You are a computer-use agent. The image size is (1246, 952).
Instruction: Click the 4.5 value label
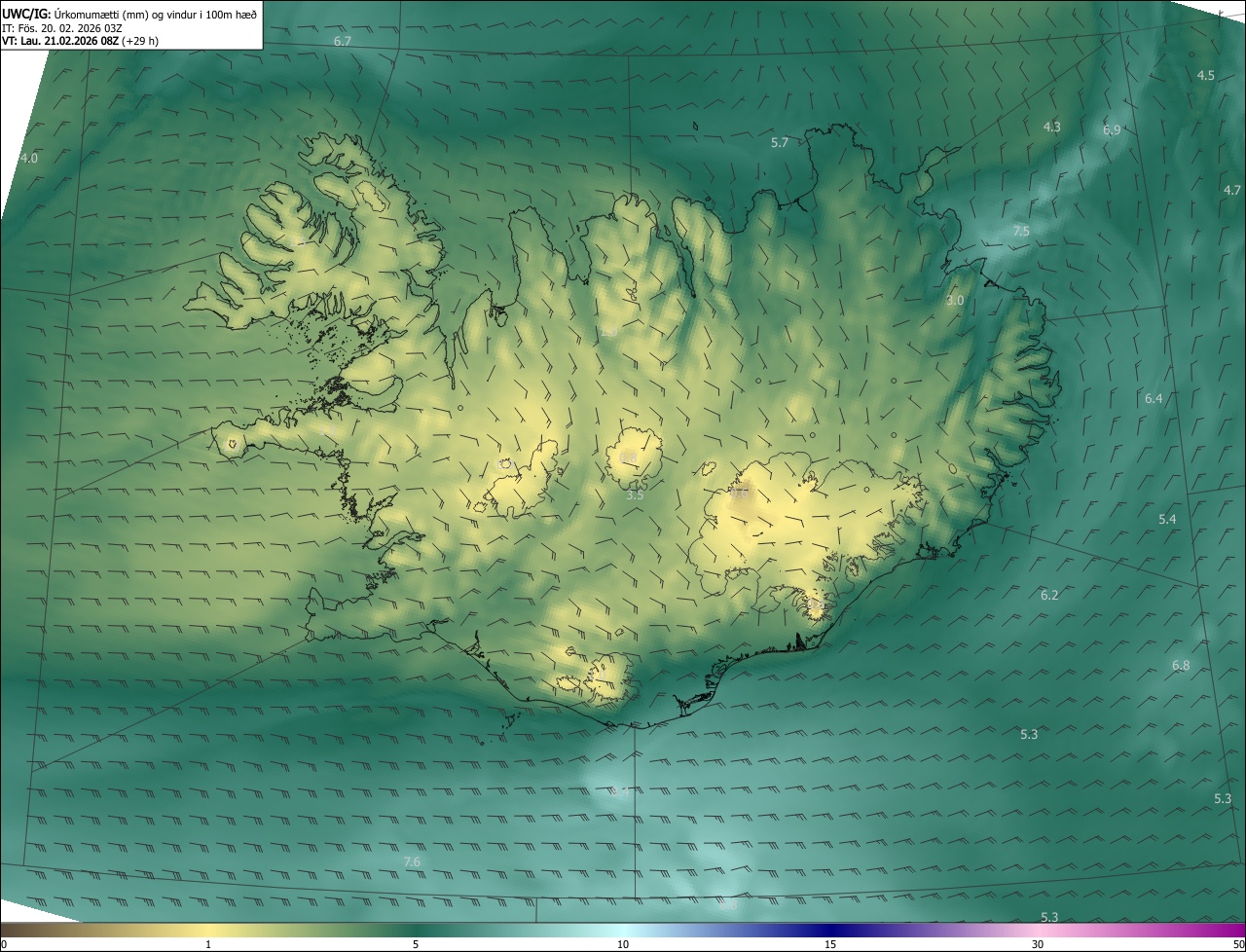coord(1205,75)
